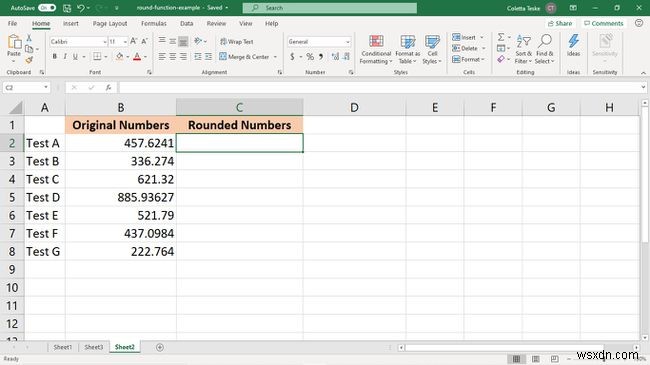Viewport: 650px width, 365px height.
Task: Click the Select All corner triangle
Action: pos(15,108)
